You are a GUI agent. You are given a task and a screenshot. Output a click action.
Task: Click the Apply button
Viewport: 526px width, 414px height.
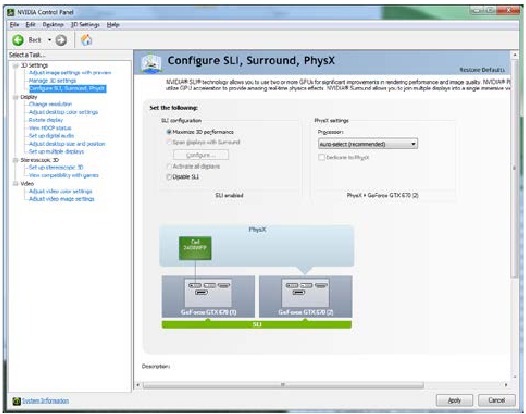click(454, 400)
